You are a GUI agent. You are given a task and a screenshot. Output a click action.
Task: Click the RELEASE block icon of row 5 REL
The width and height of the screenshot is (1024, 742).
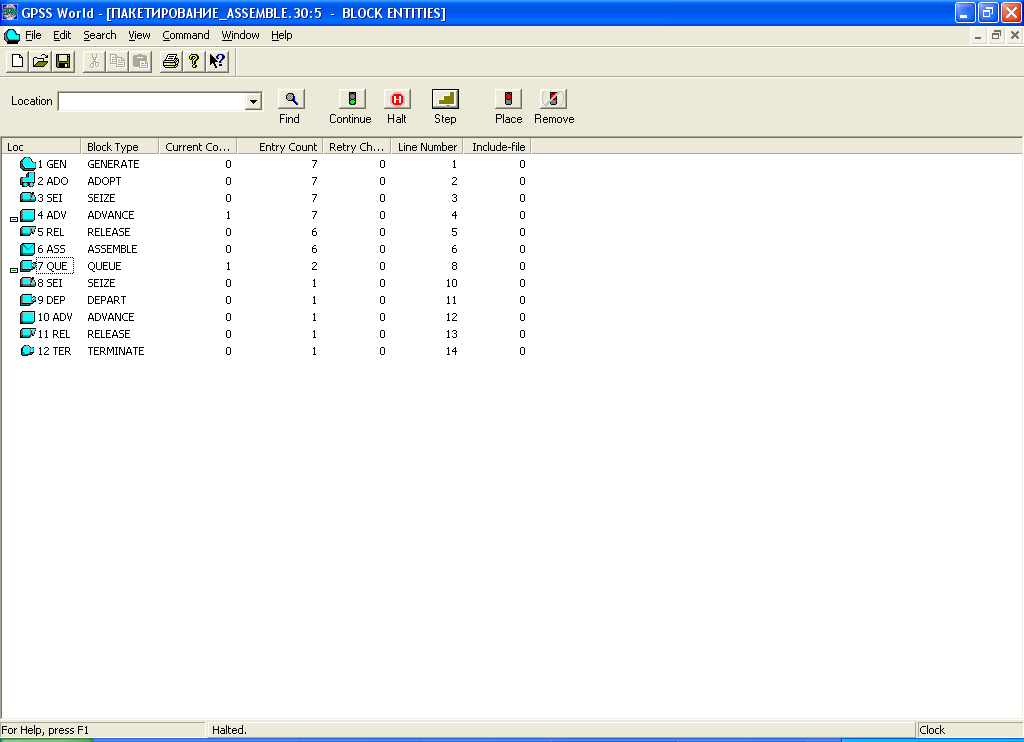click(x=27, y=232)
